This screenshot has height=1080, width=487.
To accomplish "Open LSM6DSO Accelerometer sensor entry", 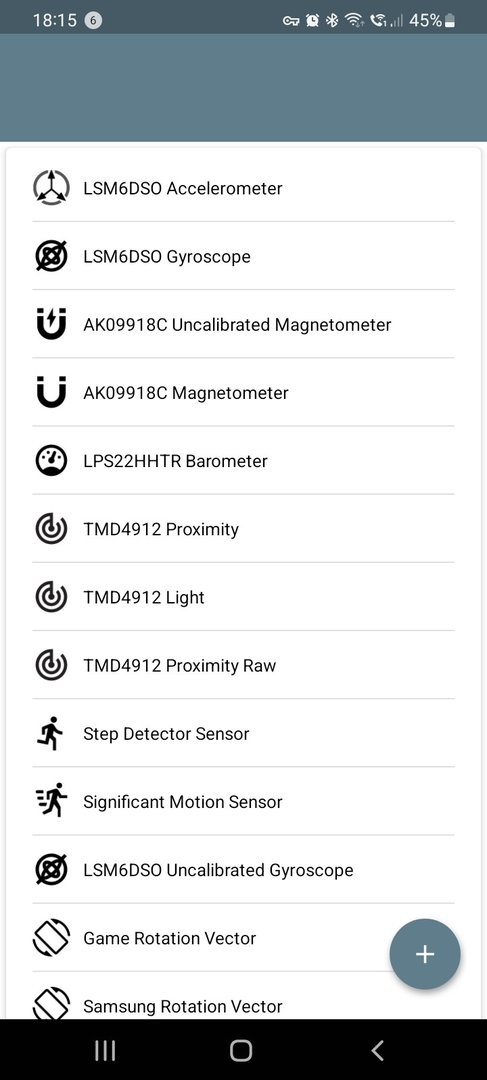I will pyautogui.click(x=243, y=187).
